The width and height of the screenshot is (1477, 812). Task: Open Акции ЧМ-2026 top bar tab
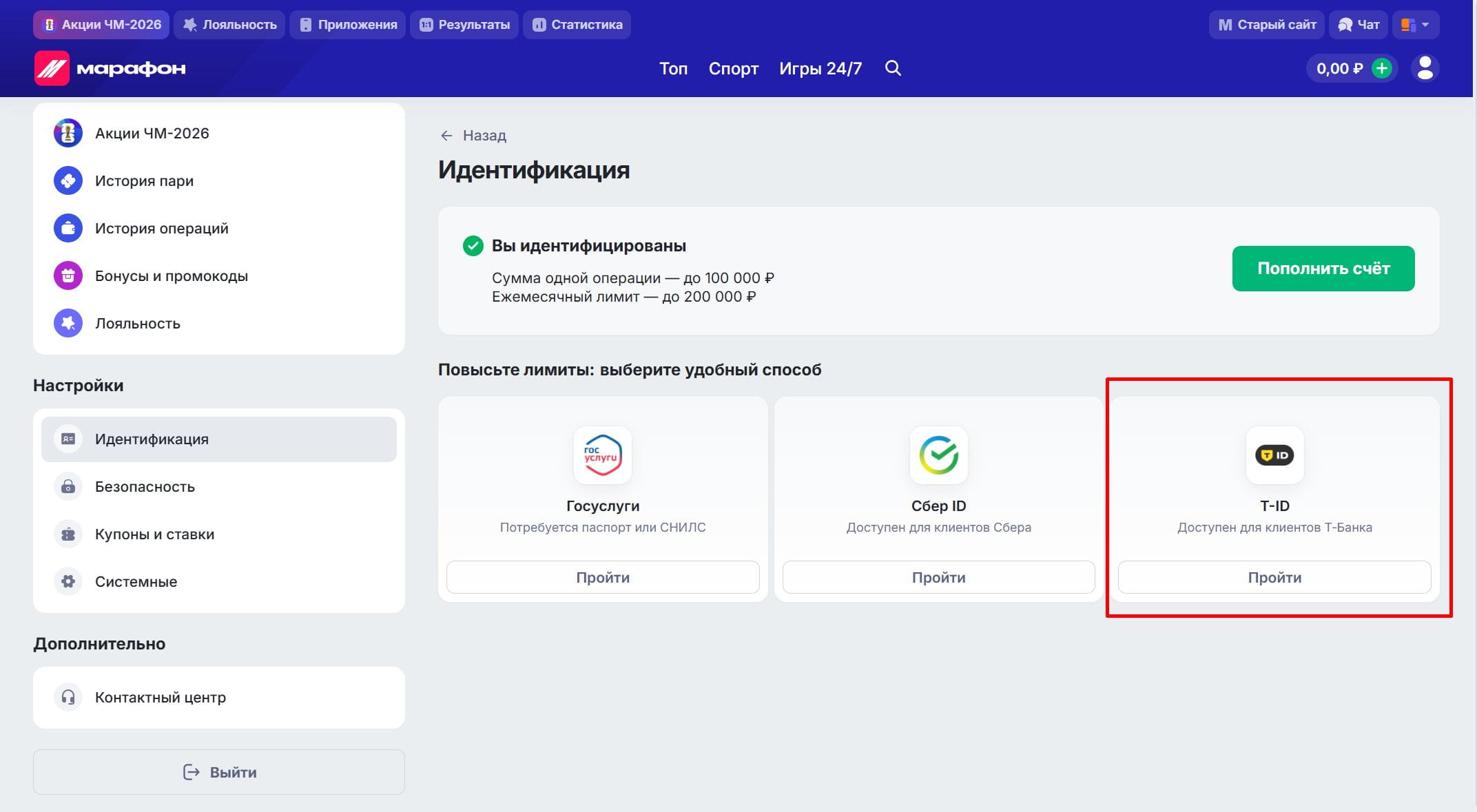pos(101,25)
